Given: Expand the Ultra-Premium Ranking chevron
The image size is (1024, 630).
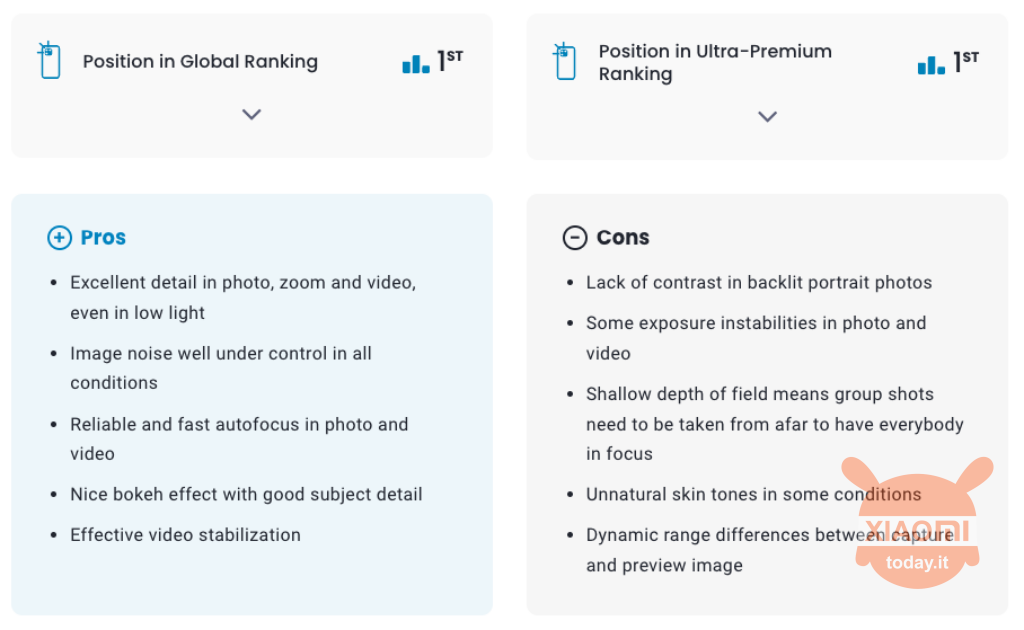Looking at the screenshot, I should [767, 117].
